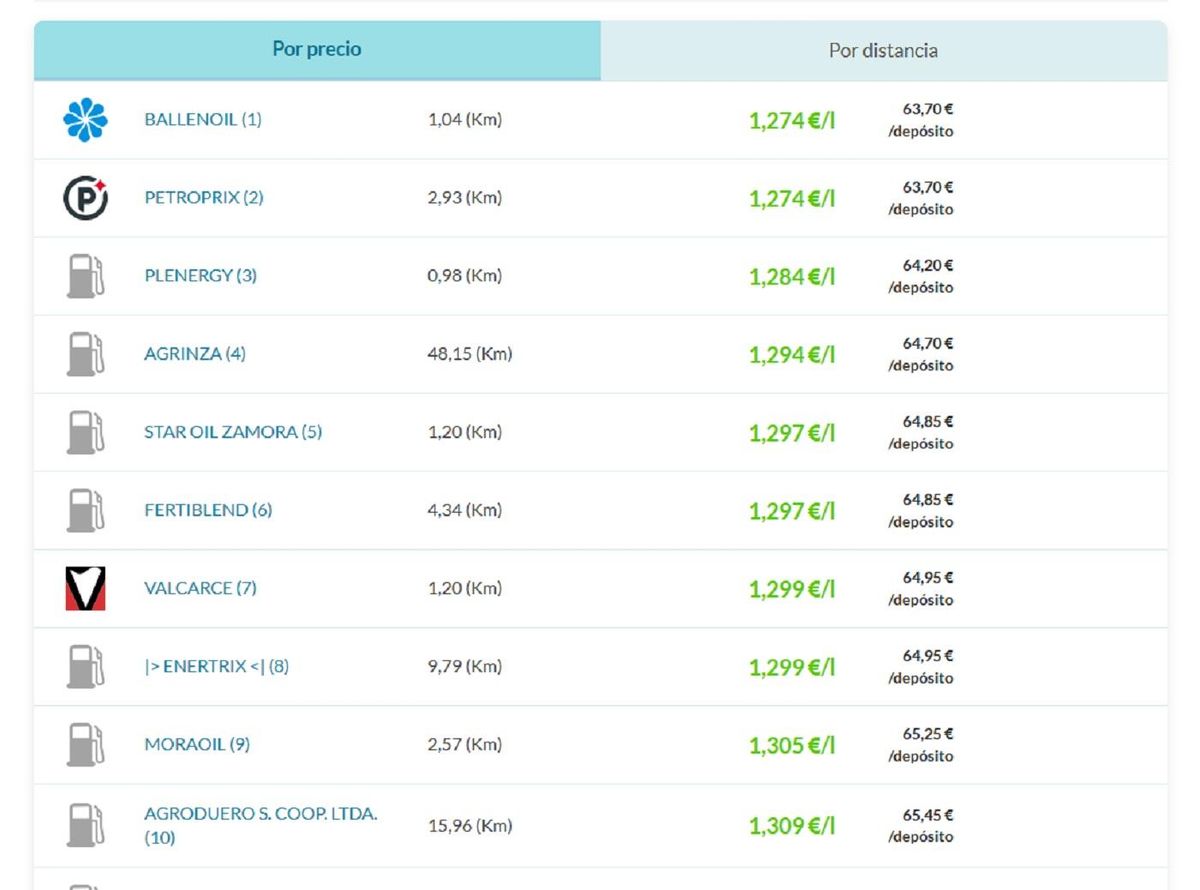Switch to the 'Por precio' tab
1200x890 pixels.
point(317,50)
